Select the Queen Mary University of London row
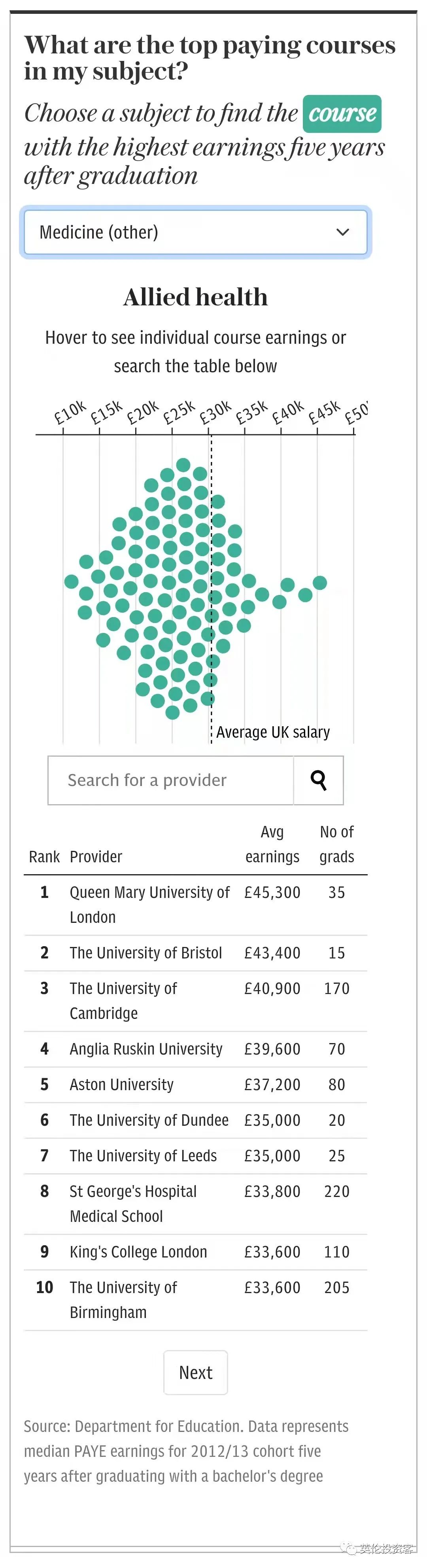 click(195, 905)
